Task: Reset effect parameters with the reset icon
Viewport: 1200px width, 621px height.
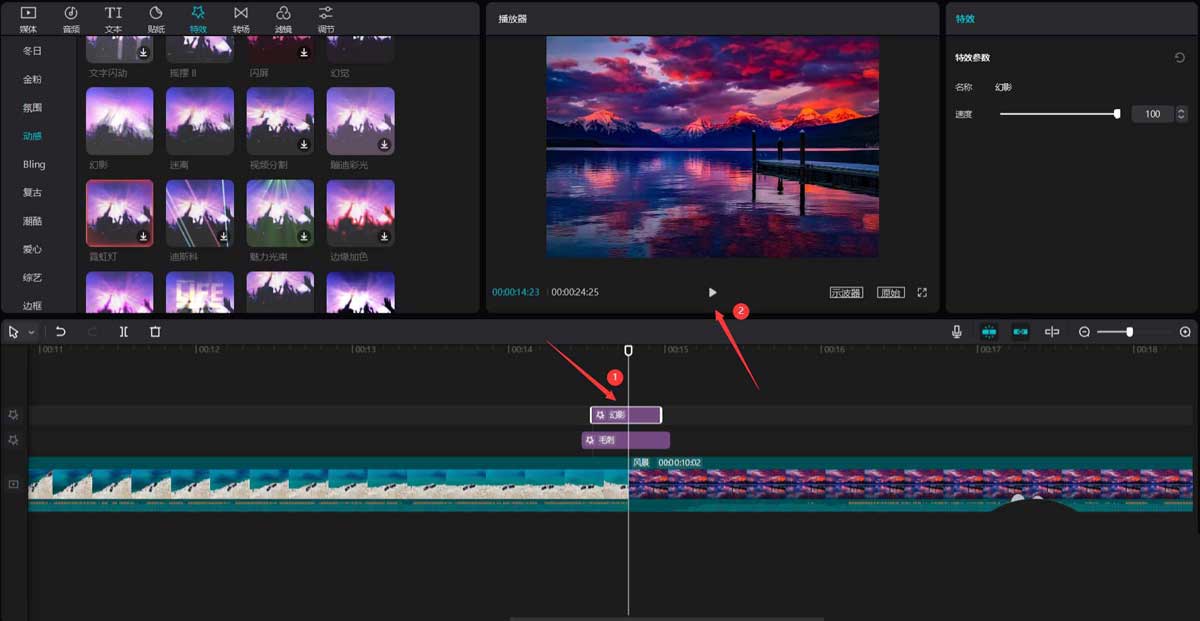Action: 1180,58
